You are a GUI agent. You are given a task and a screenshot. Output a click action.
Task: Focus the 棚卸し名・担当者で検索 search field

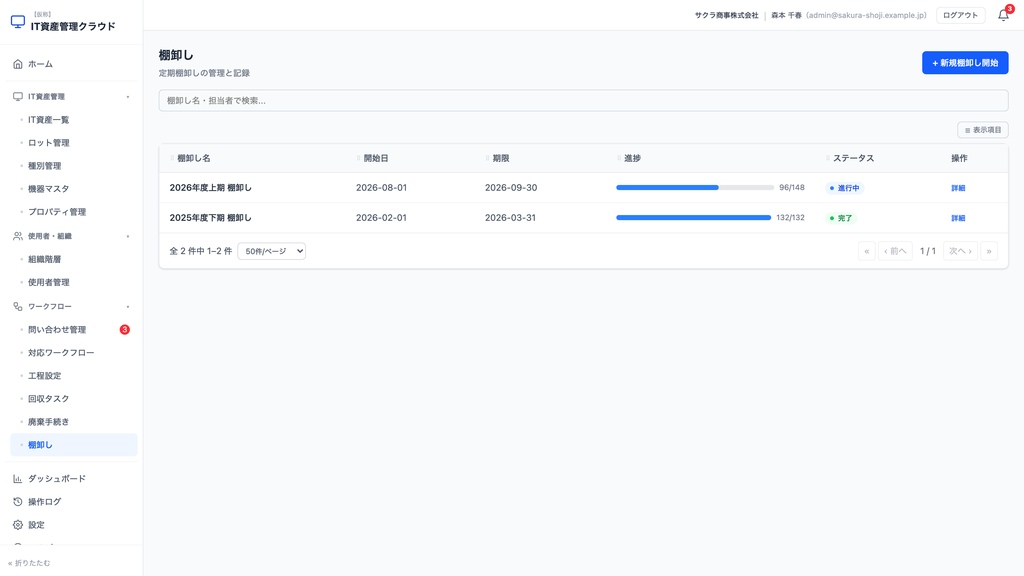coord(583,101)
